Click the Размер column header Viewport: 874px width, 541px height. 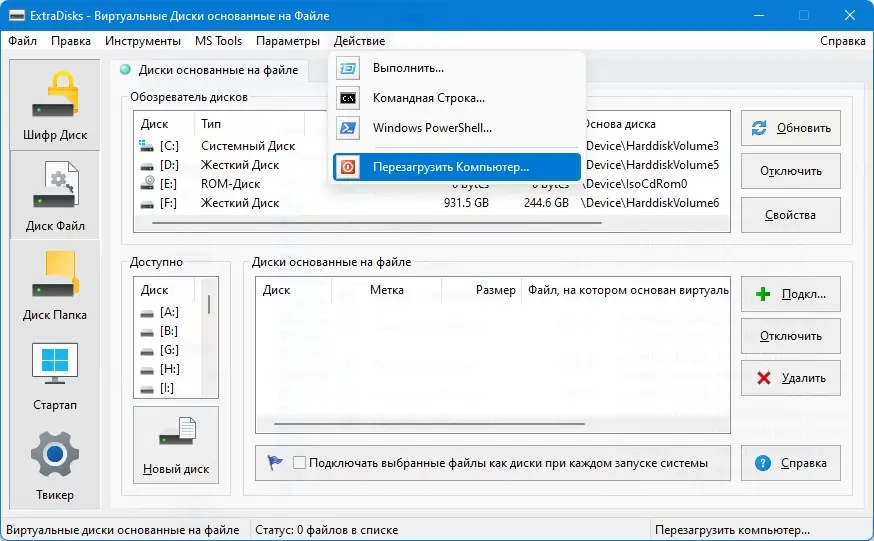coord(482,290)
